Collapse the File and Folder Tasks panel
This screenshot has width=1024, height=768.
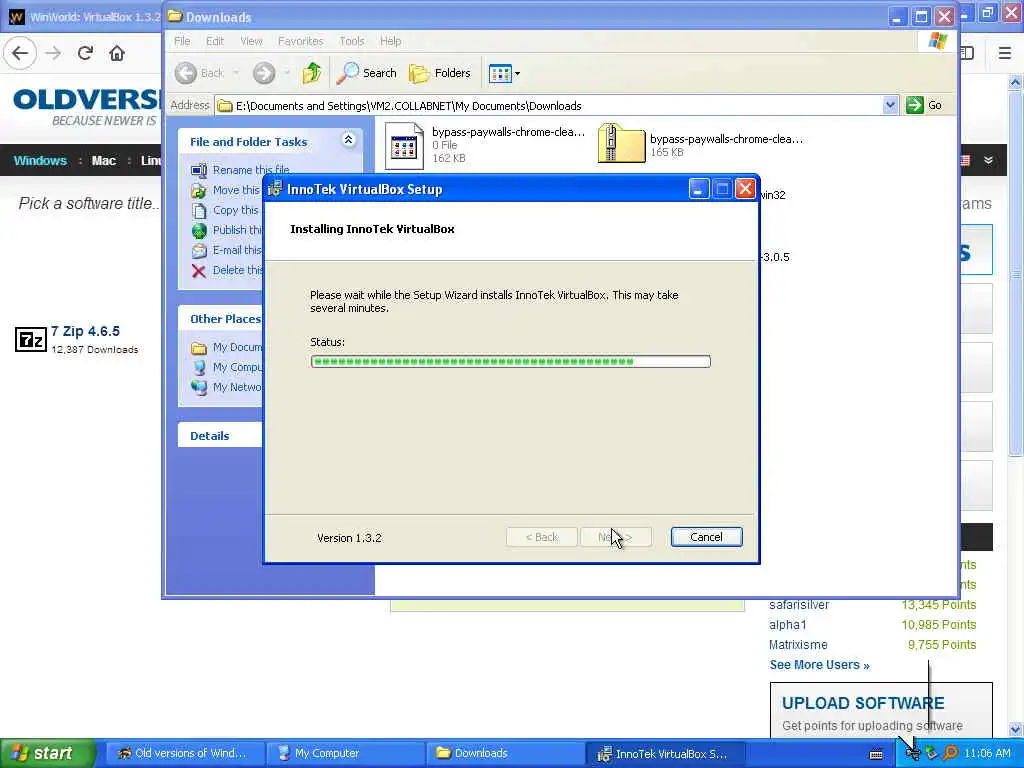coord(348,140)
